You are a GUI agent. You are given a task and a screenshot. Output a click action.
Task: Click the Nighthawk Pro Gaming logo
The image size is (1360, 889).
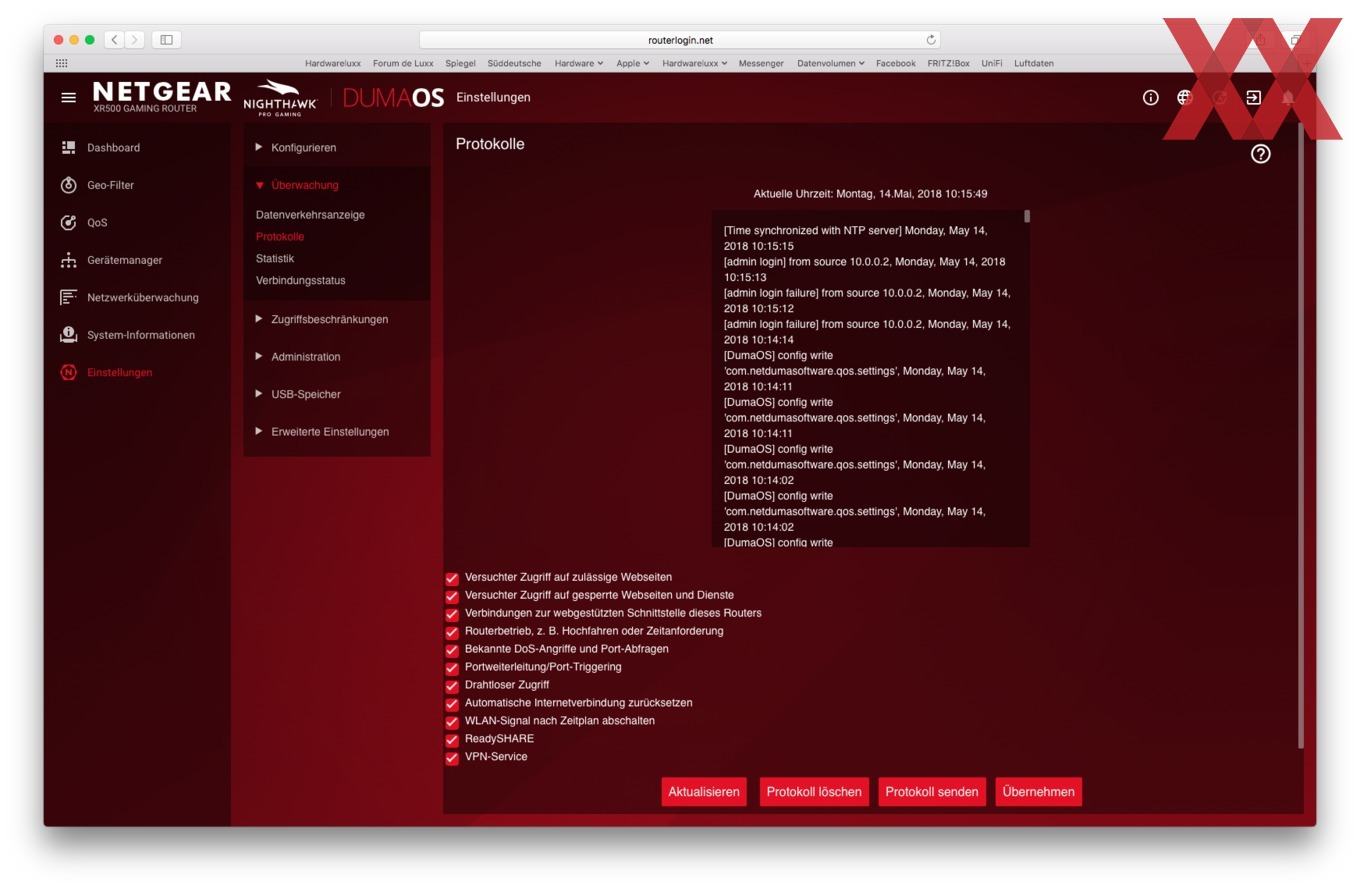[x=280, y=97]
